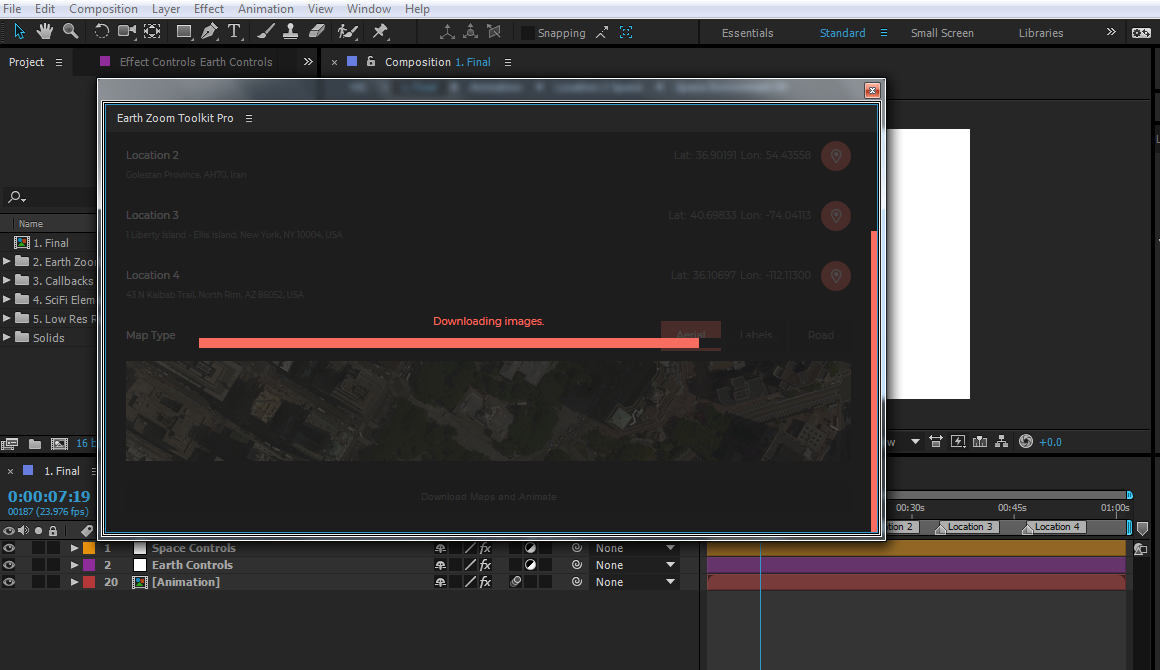
Task: Select the Road map type
Action: (x=820, y=335)
